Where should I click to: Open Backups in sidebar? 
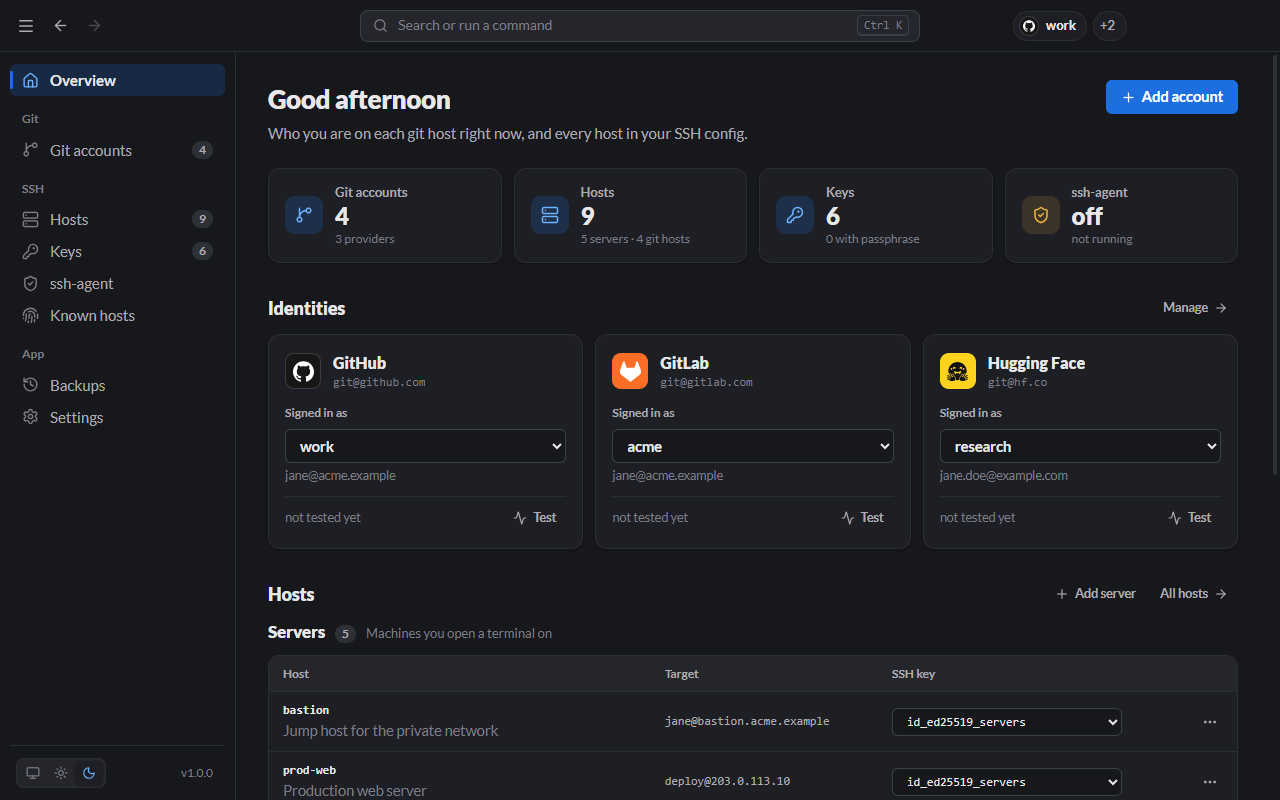coord(118,385)
